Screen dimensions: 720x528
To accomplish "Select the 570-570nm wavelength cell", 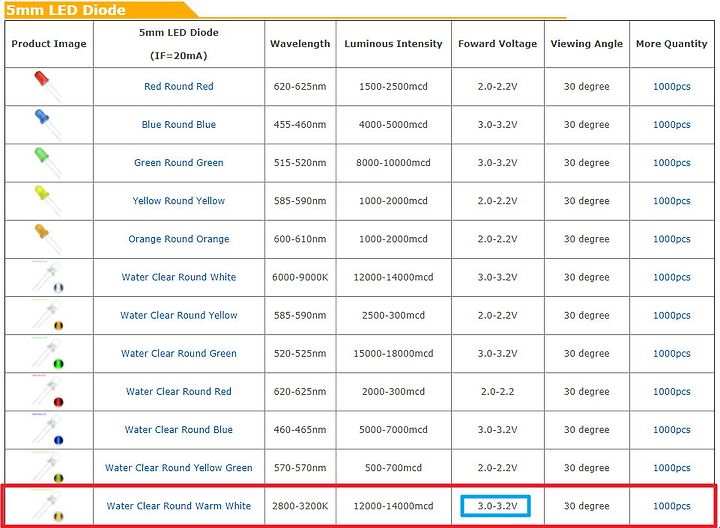I will click(300, 467).
